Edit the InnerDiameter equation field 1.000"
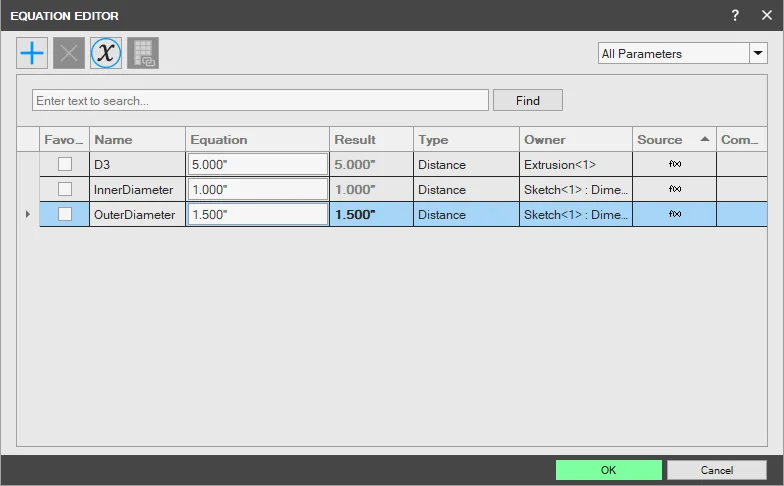The height and width of the screenshot is (486, 784). point(258,189)
